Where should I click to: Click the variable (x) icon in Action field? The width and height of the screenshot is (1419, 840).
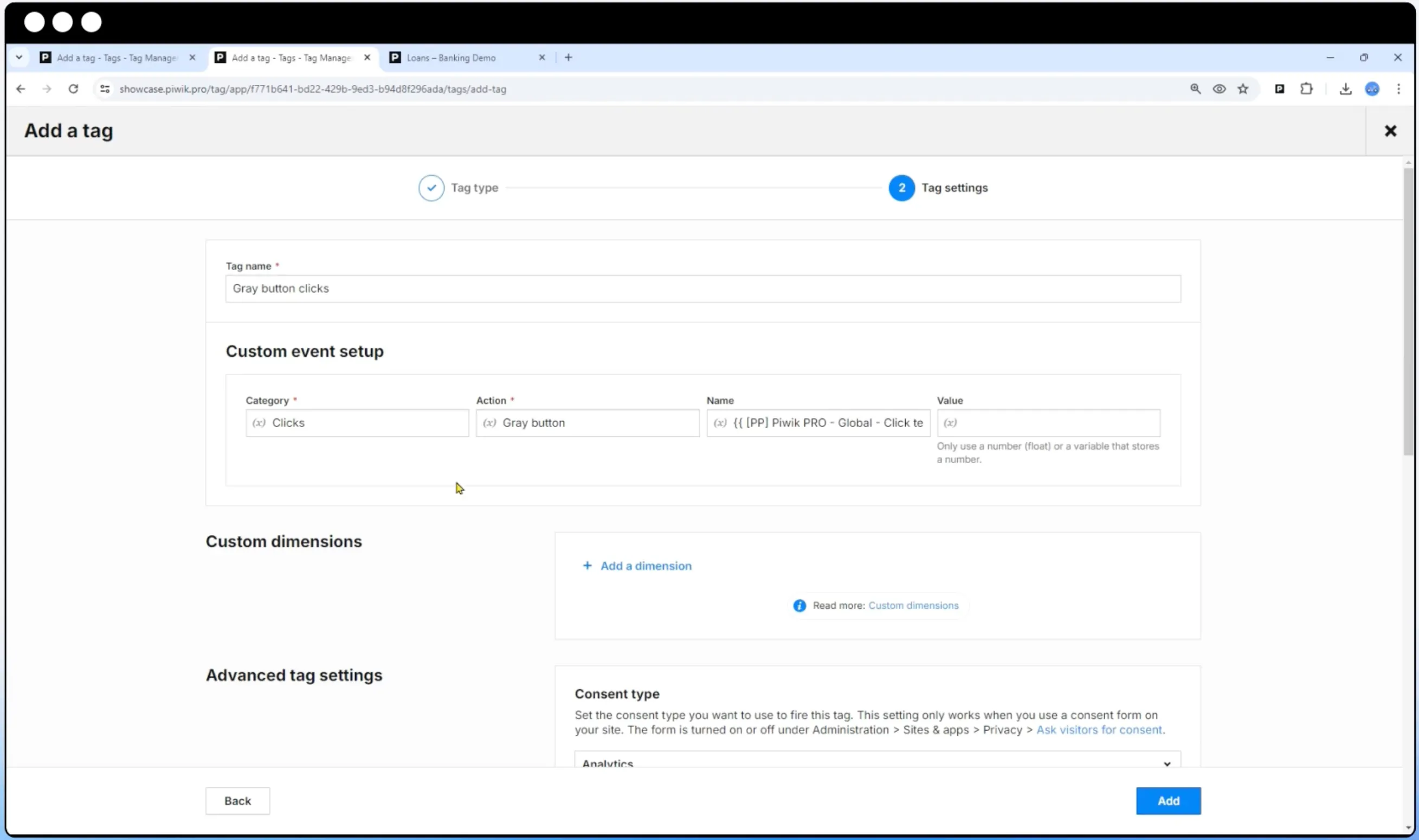pos(489,423)
